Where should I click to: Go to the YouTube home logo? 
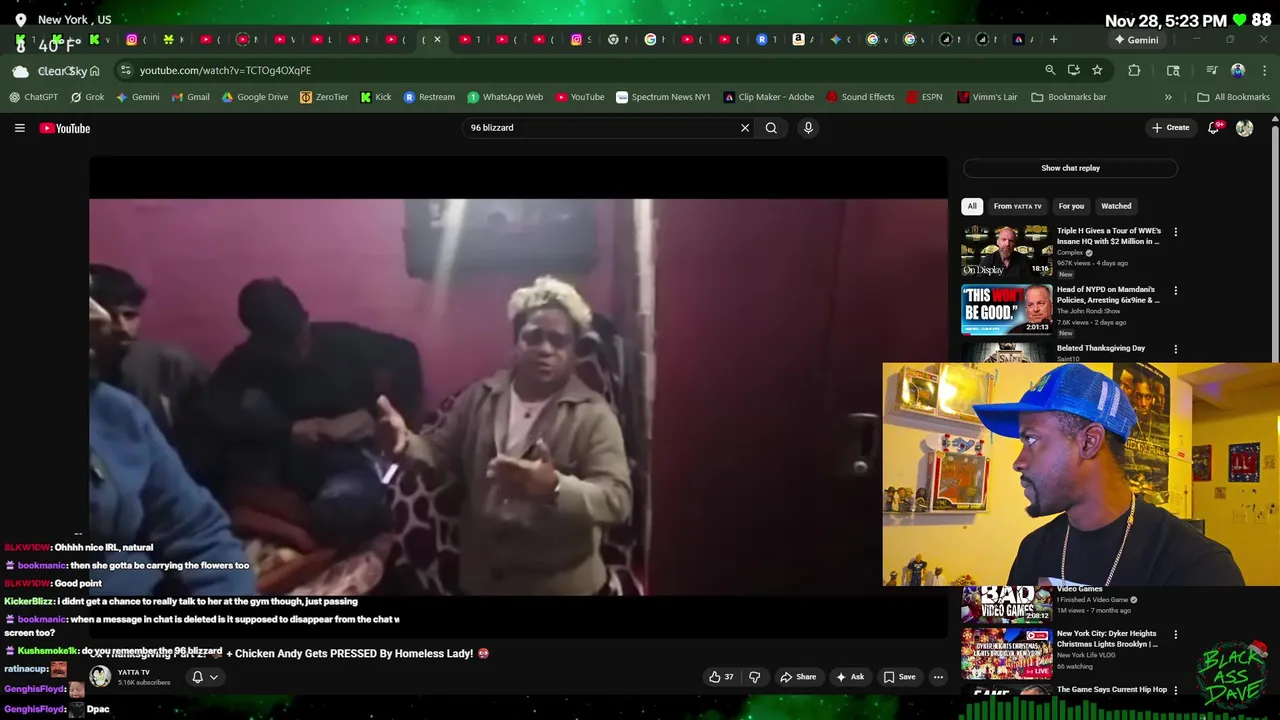(65, 128)
